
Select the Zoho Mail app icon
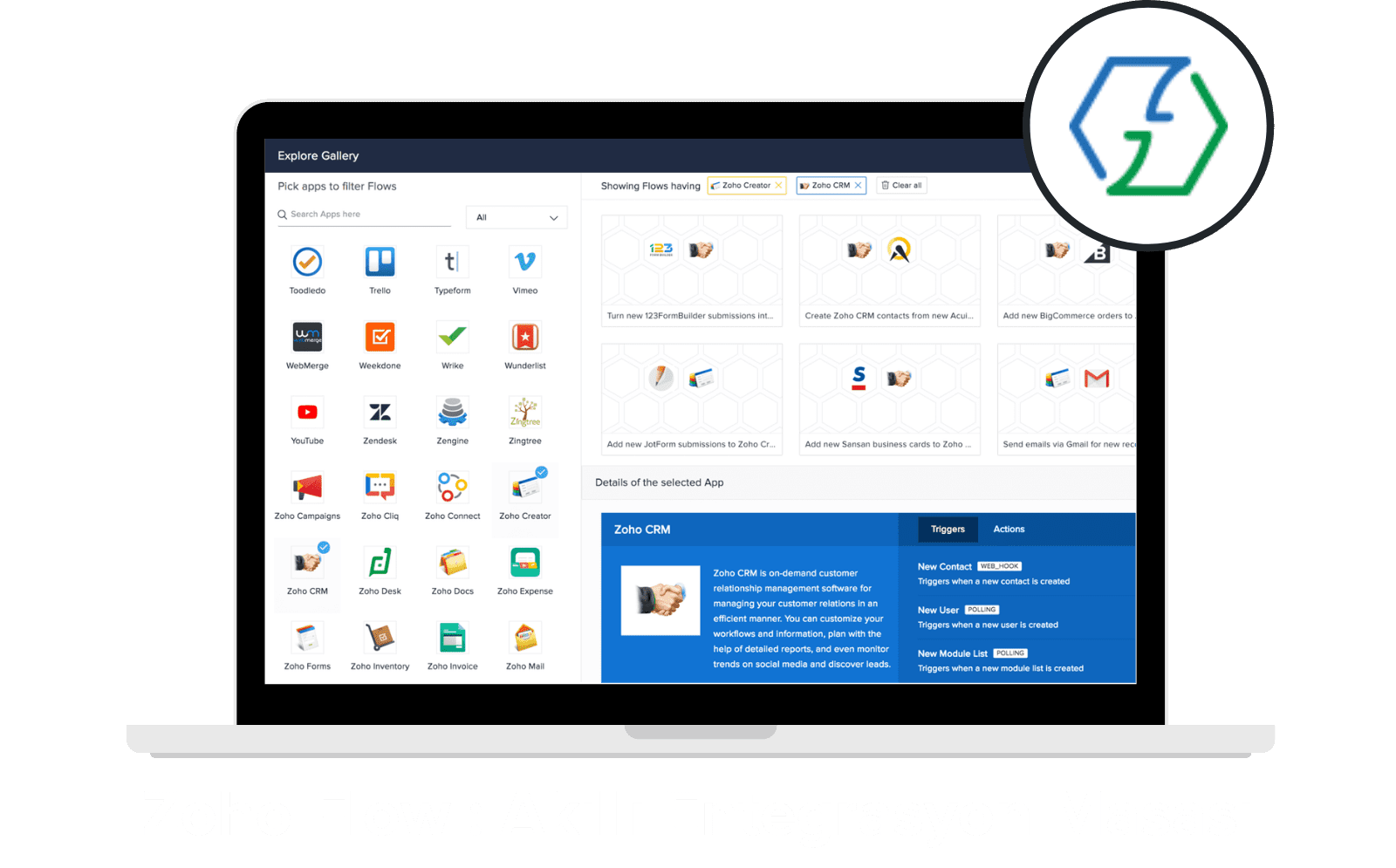525,637
